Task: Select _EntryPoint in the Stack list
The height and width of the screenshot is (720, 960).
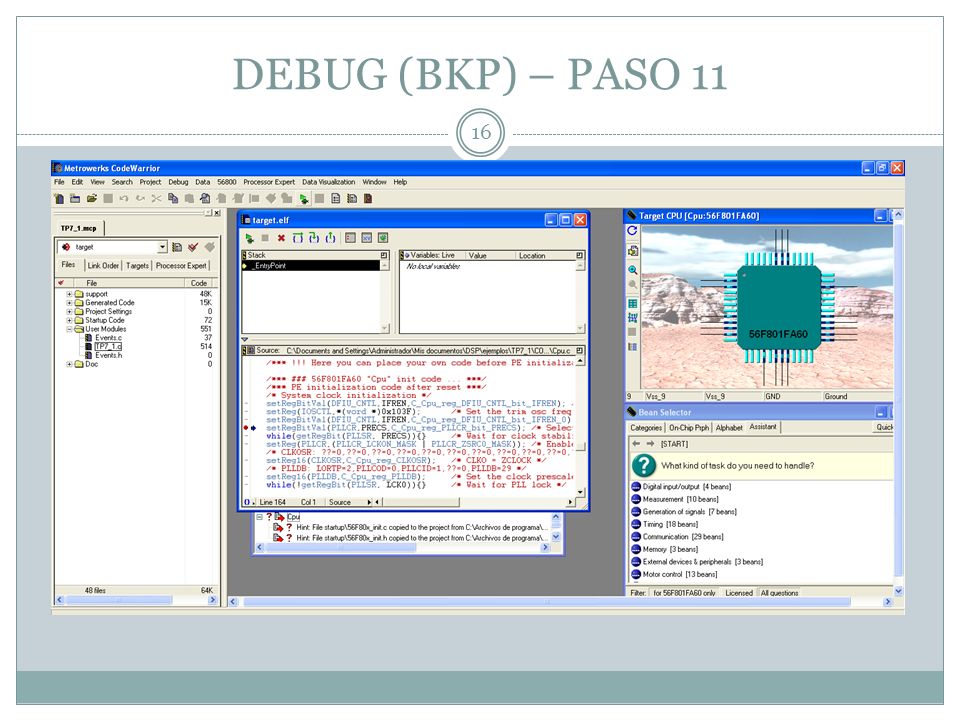Action: (312, 266)
